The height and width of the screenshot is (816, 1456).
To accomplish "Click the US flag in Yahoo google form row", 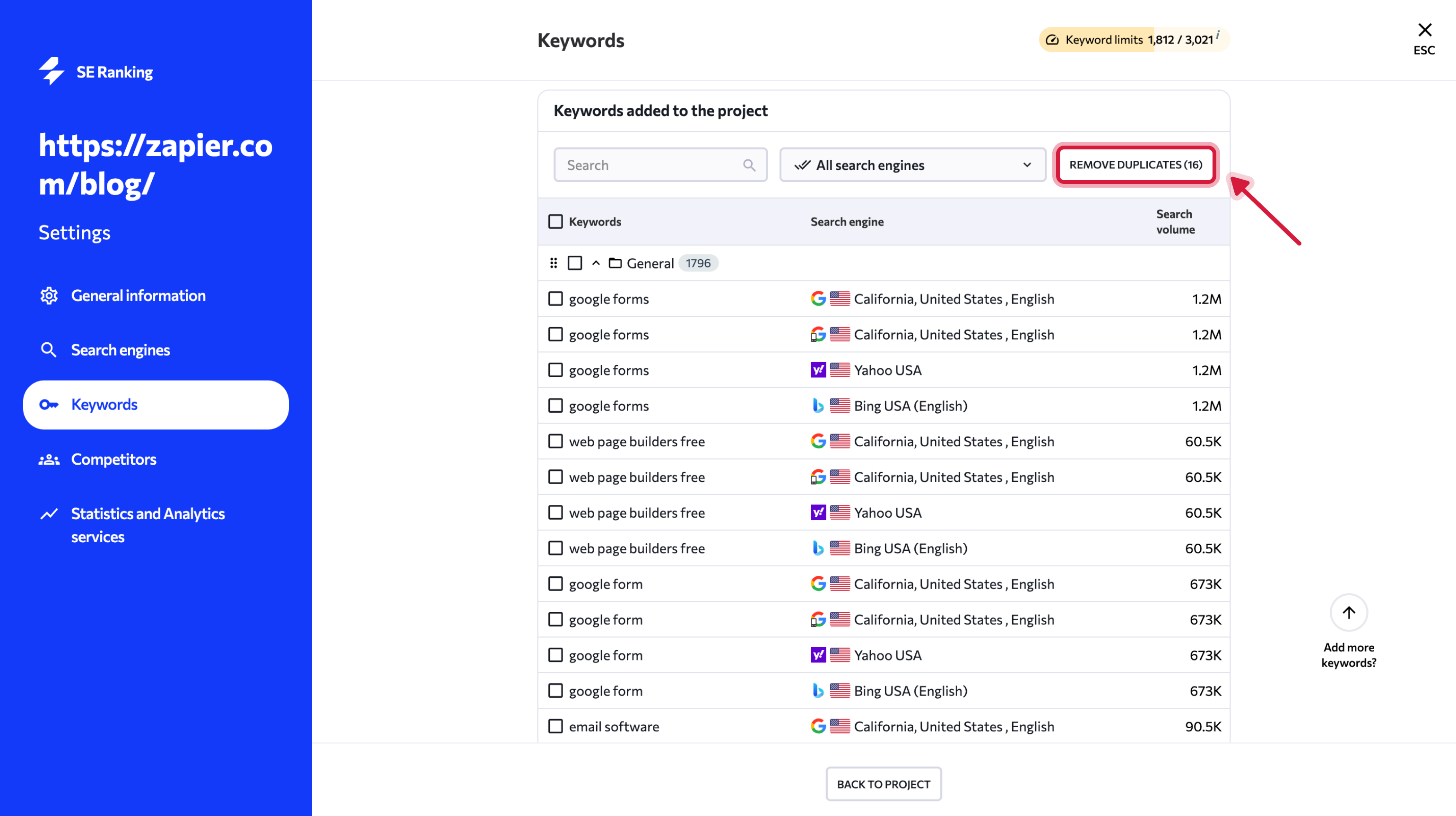I will pos(840,654).
